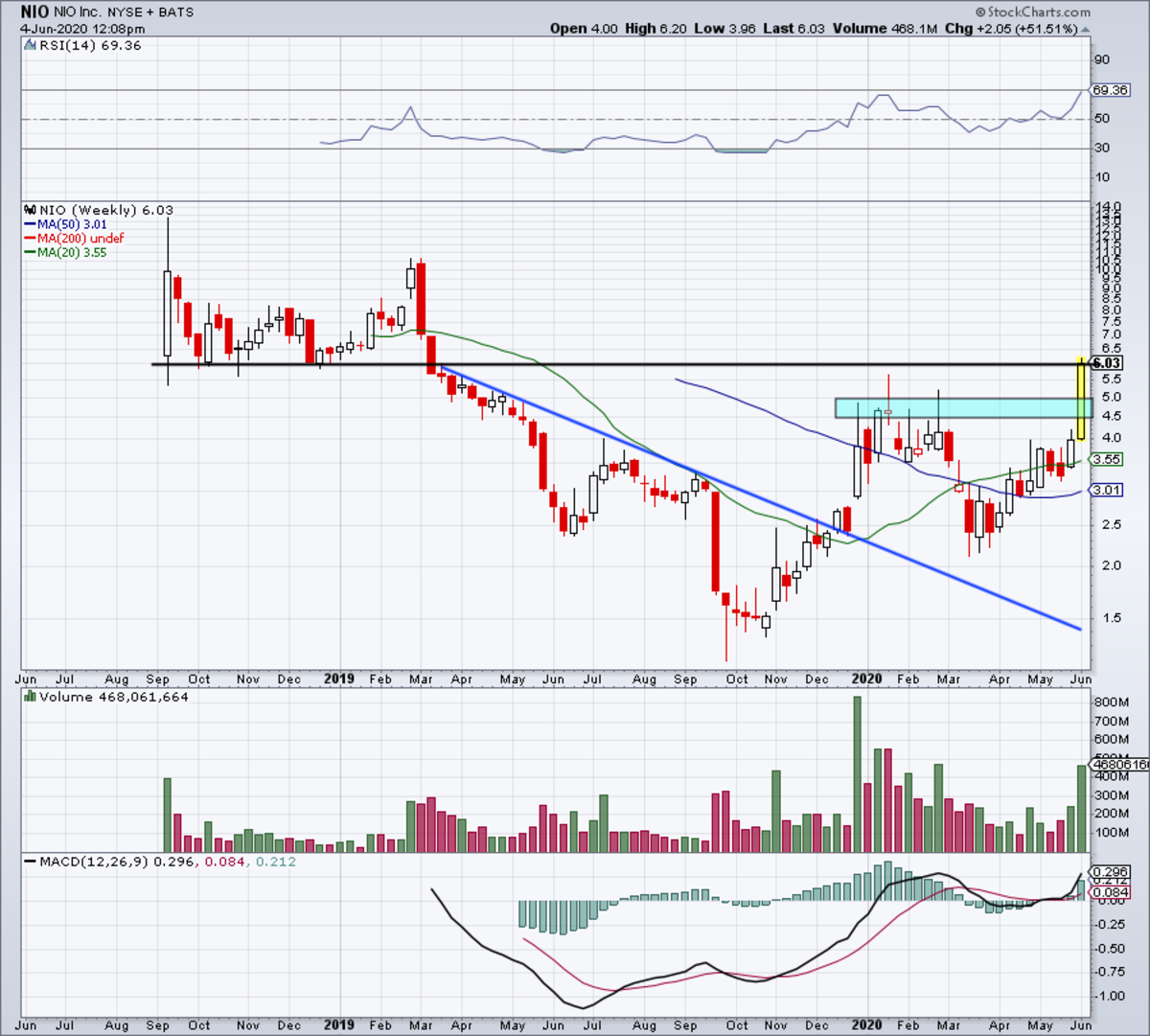Click the -1.00 MACD axis label

coord(1110,997)
